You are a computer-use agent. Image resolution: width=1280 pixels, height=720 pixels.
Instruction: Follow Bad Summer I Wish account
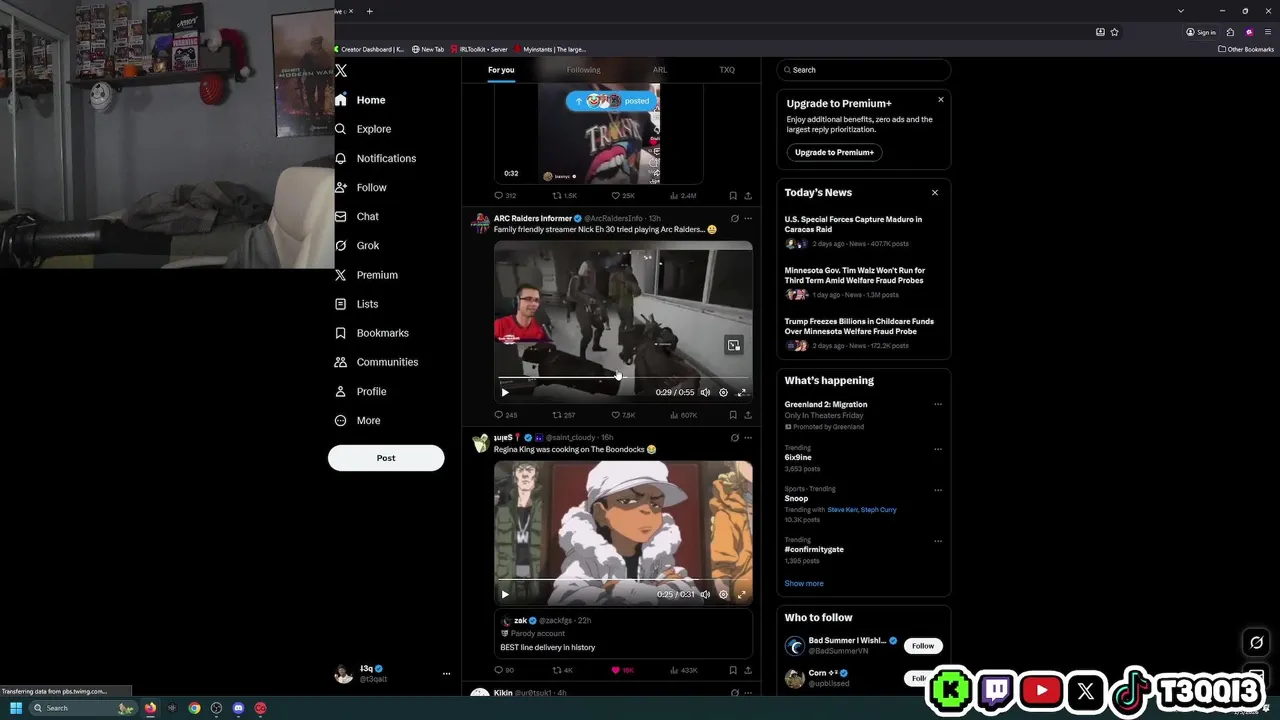click(x=923, y=646)
